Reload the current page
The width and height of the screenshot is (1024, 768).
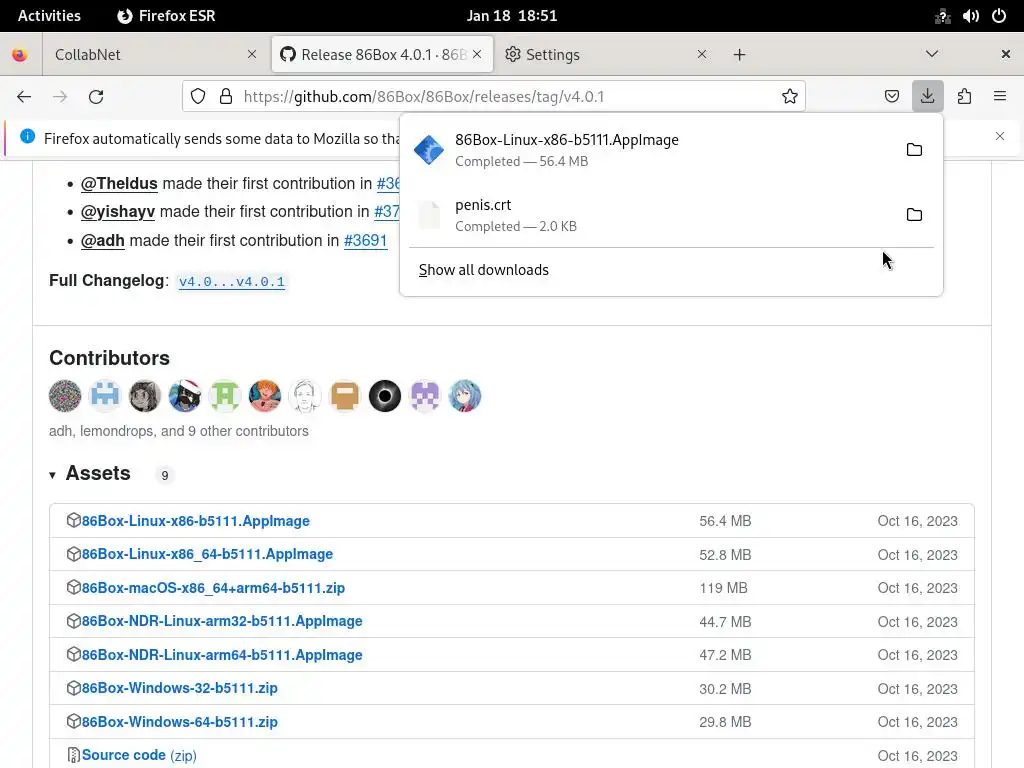pos(96,97)
